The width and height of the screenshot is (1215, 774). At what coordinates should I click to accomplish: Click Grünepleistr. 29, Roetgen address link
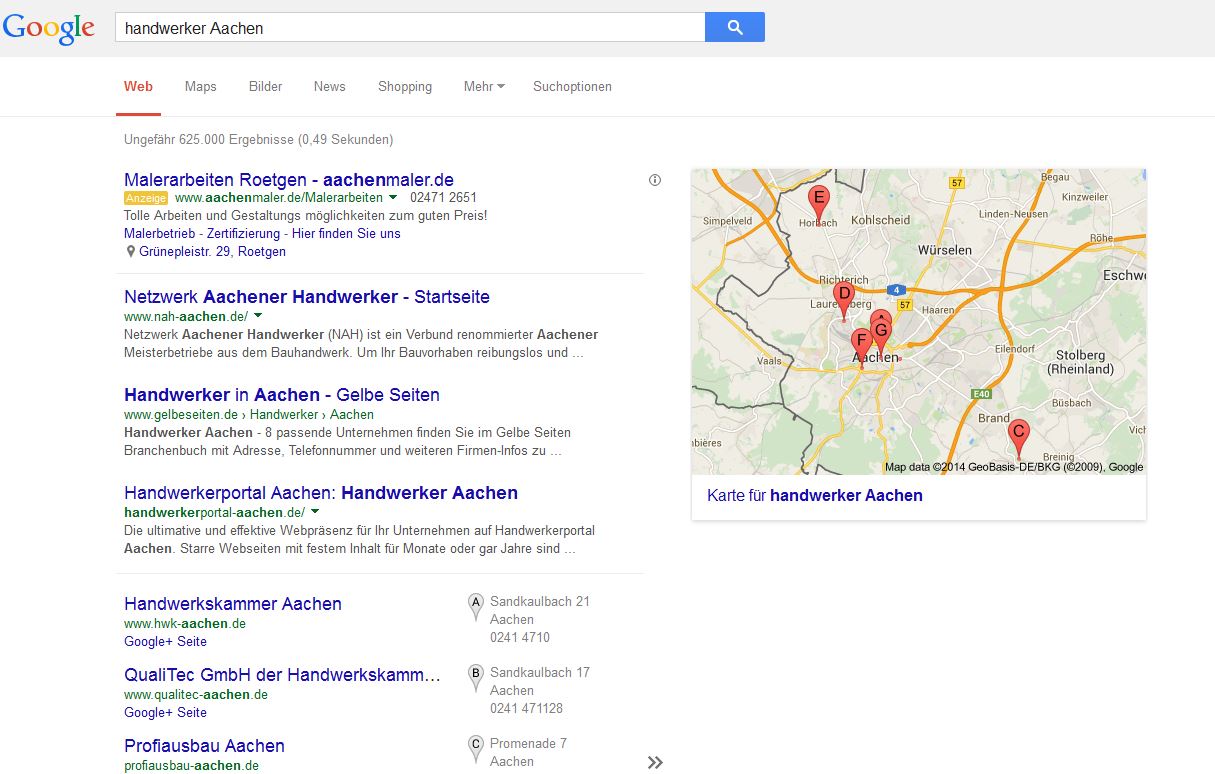pyautogui.click(x=212, y=252)
